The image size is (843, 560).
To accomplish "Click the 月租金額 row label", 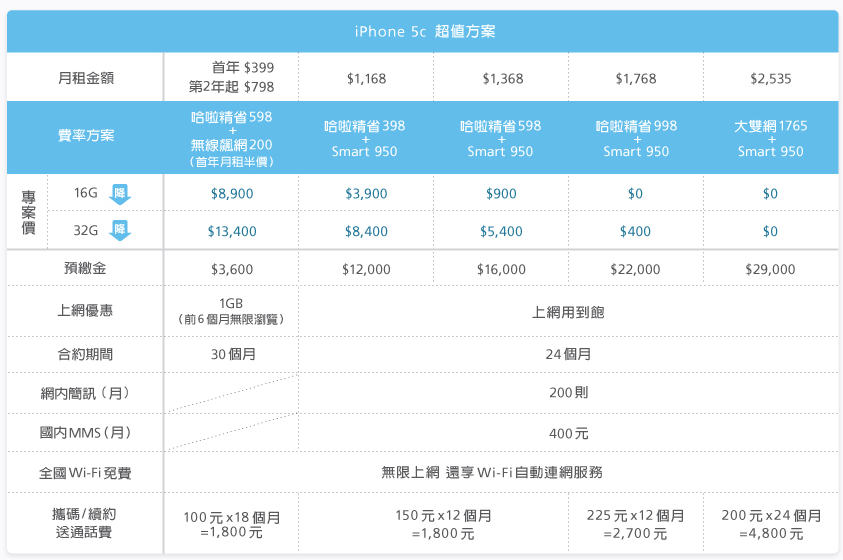I will 86,78.
